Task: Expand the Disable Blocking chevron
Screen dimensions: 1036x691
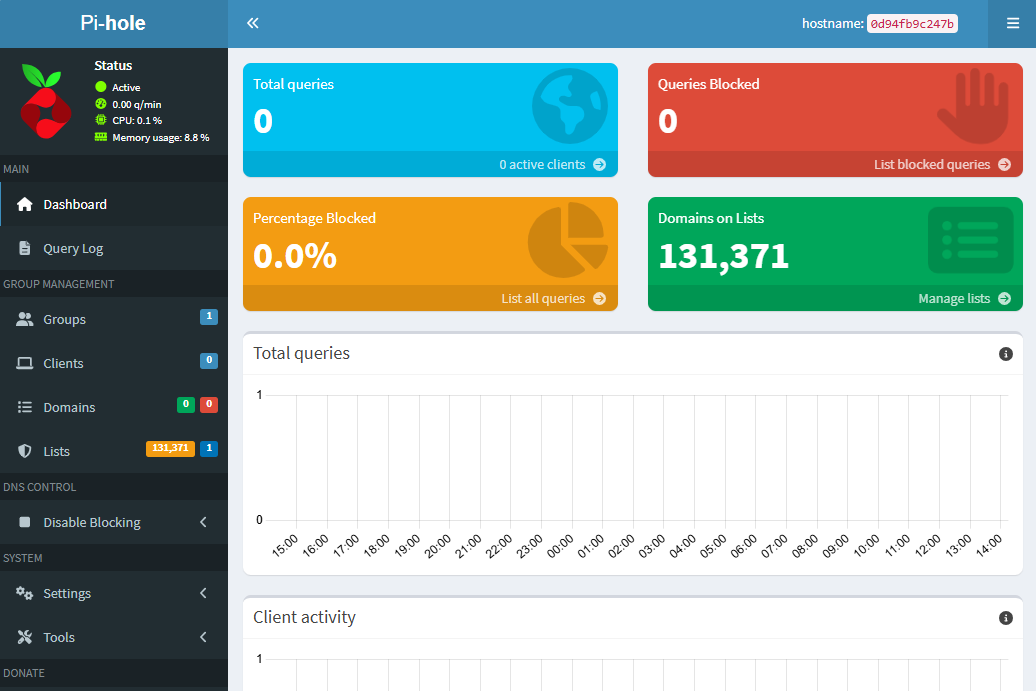Action: pos(204,522)
